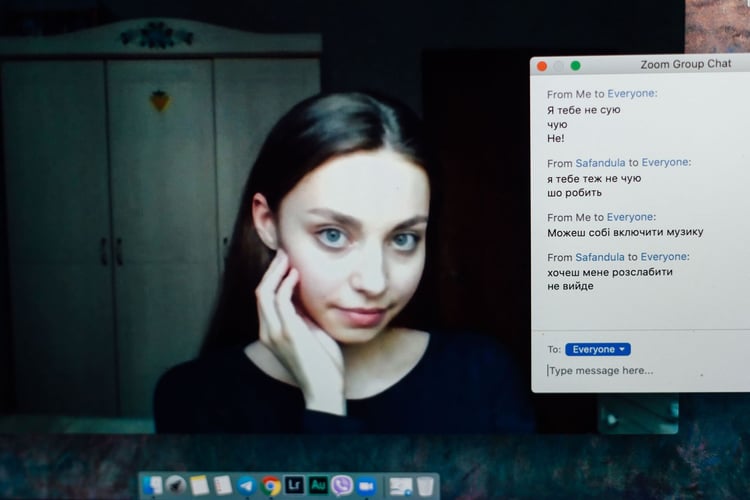Image resolution: width=750 pixels, height=500 pixels.
Task: Select message text "Можеш собі включити музику"
Action: click(x=625, y=233)
